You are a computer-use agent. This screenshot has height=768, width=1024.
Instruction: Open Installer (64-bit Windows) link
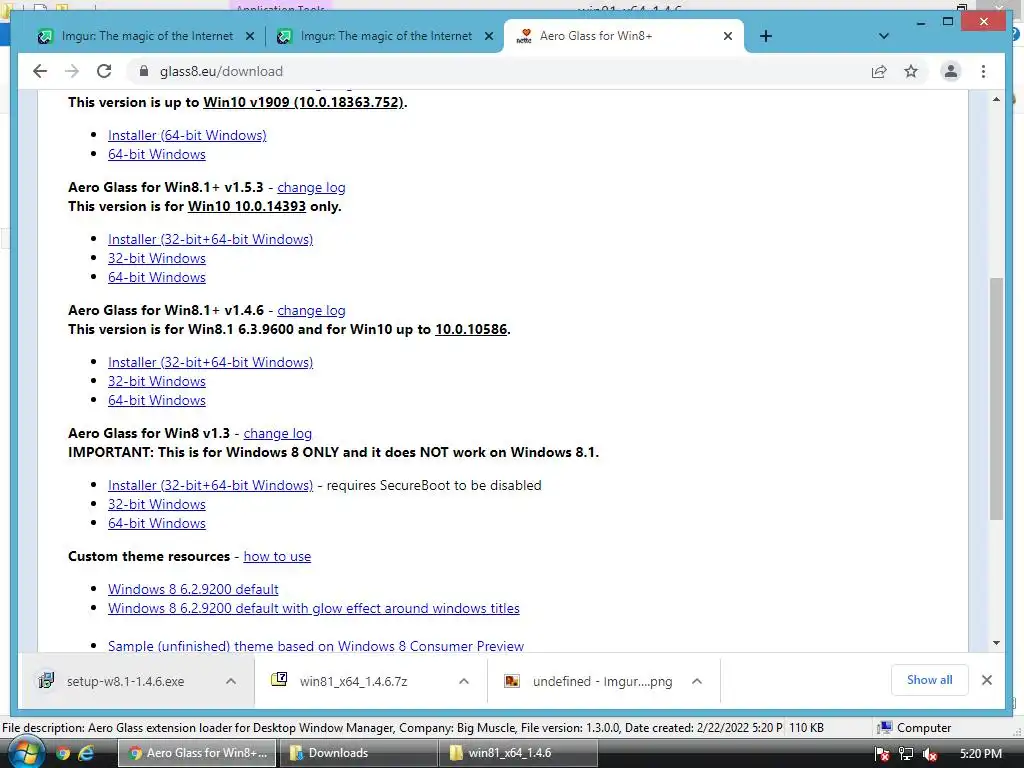pyautogui.click(x=187, y=135)
